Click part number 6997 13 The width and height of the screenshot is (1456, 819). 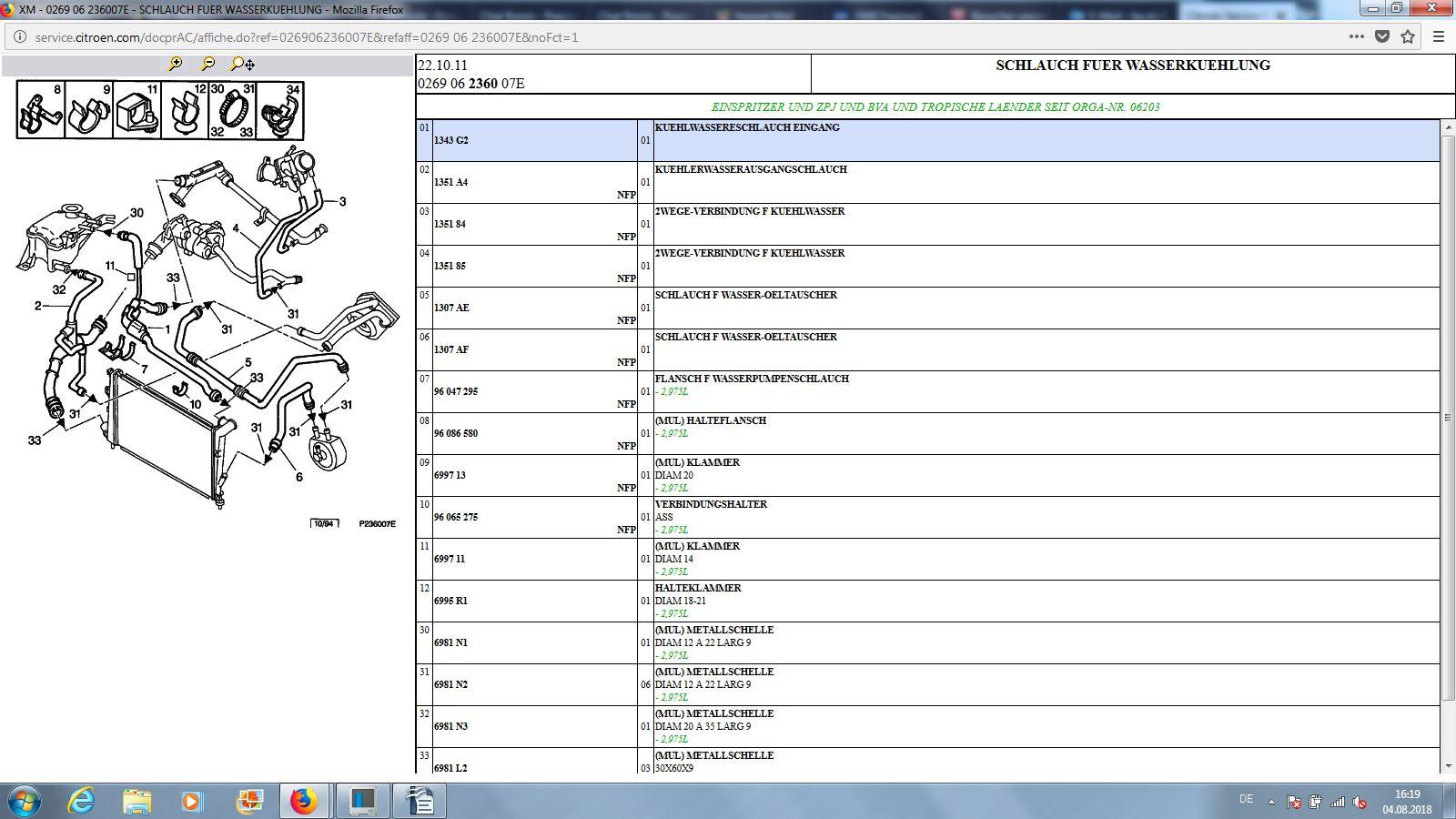pos(450,475)
